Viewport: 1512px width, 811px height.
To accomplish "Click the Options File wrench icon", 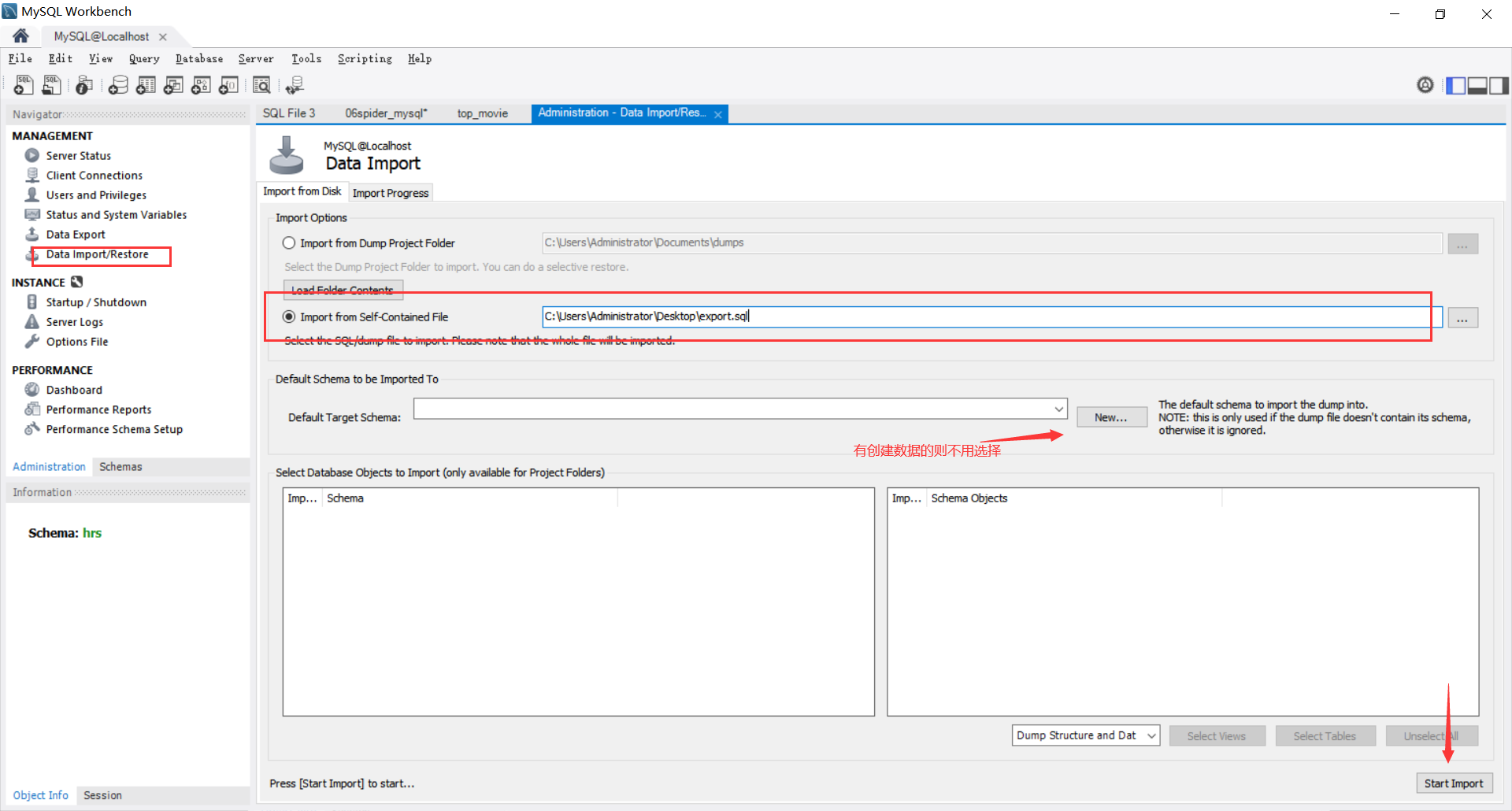I will point(32,341).
